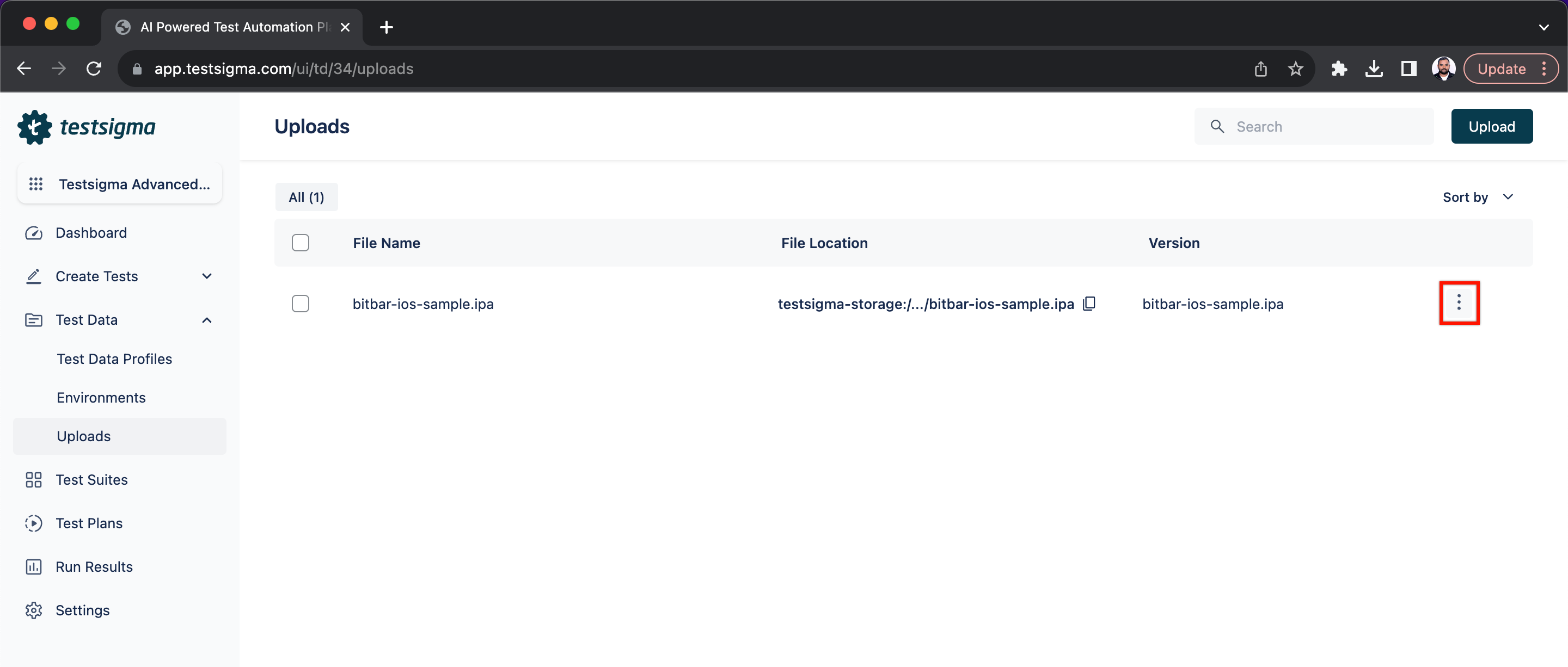The image size is (1568, 667).
Task: Open Test Suites in sidebar
Action: point(91,480)
